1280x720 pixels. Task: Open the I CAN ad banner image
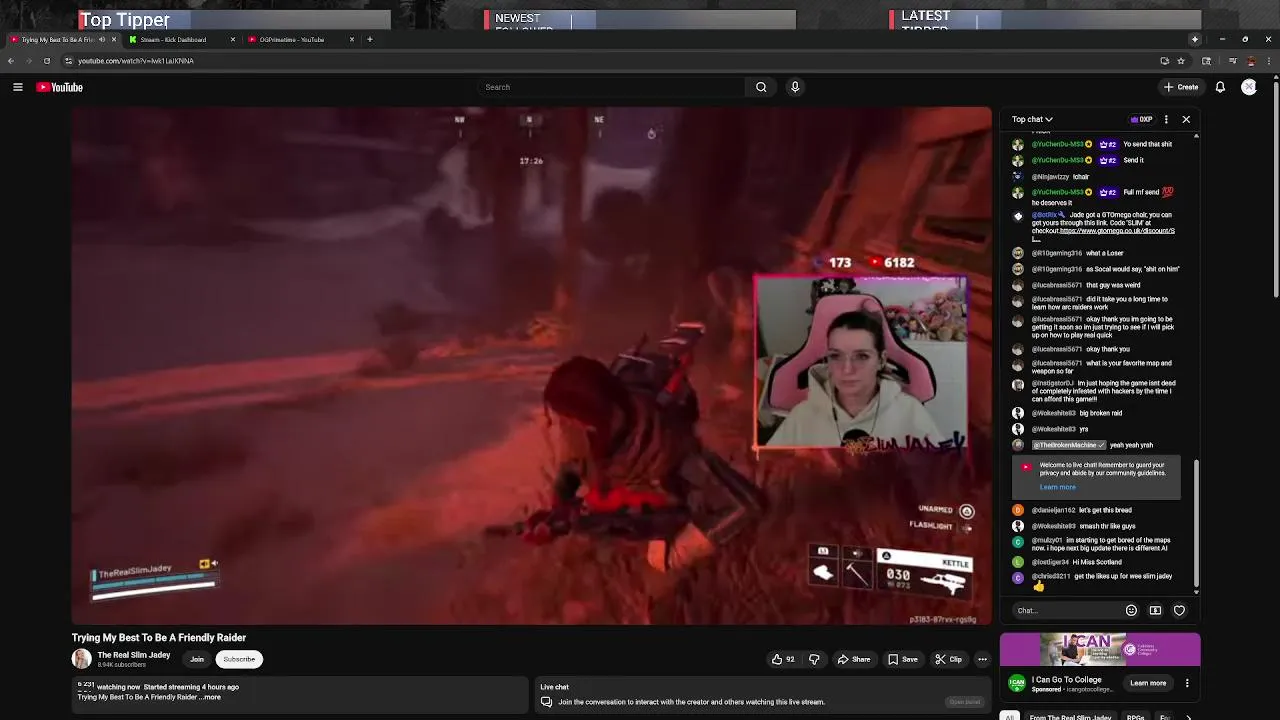point(1100,650)
